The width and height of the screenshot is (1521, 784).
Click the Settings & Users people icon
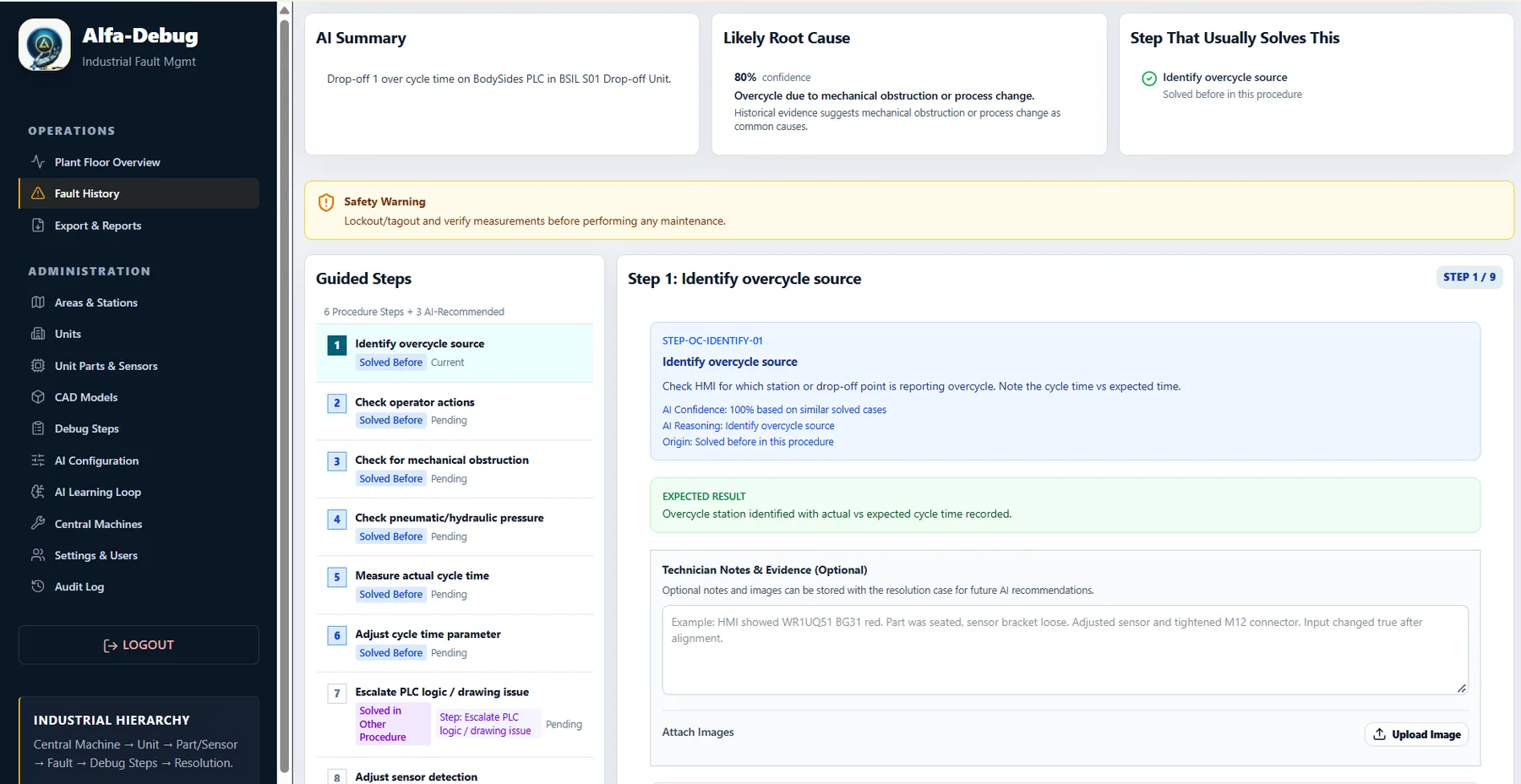38,555
